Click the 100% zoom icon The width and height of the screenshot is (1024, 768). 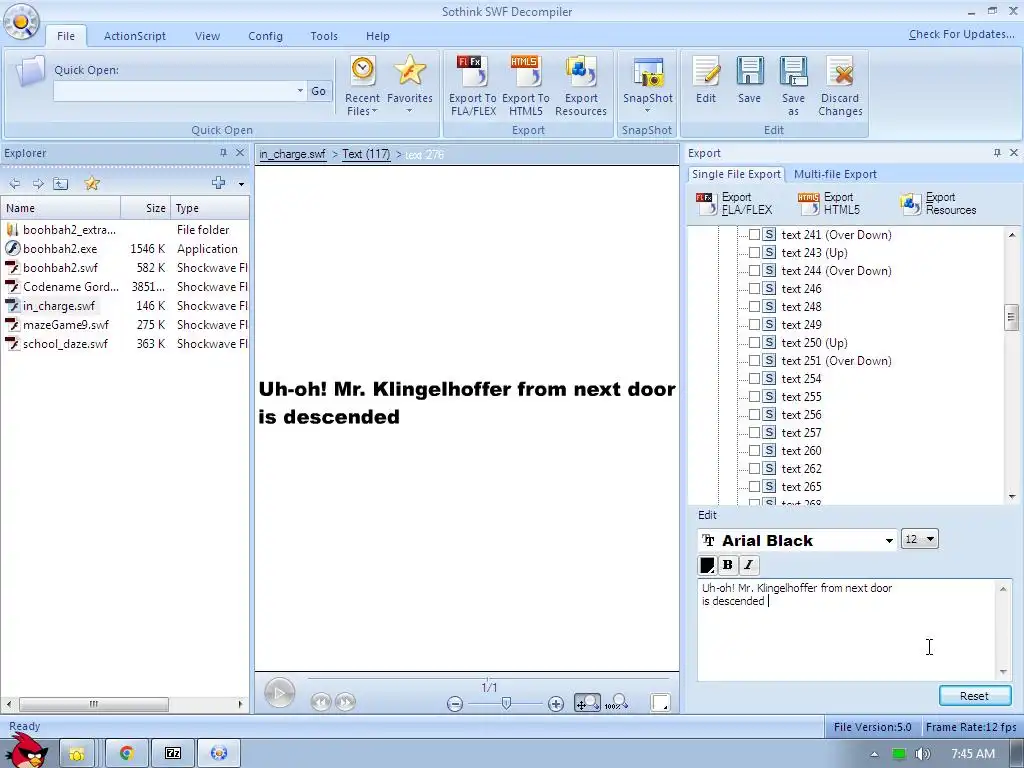point(616,703)
